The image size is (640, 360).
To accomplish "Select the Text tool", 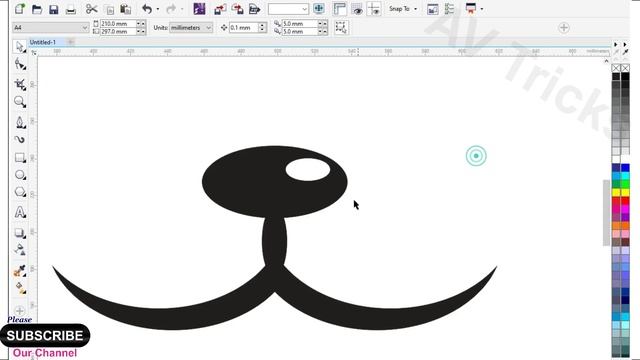I will [x=20, y=212].
